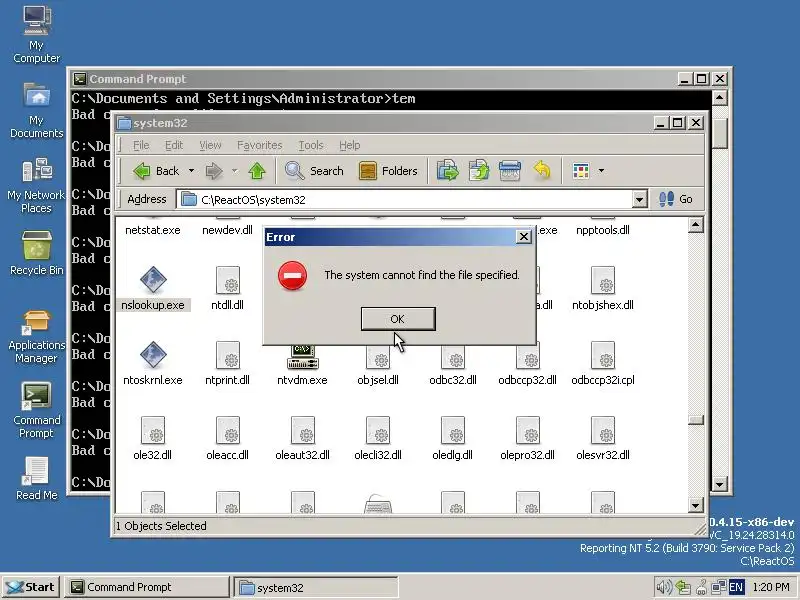
Task: Open the Favorites menu
Action: [260, 145]
